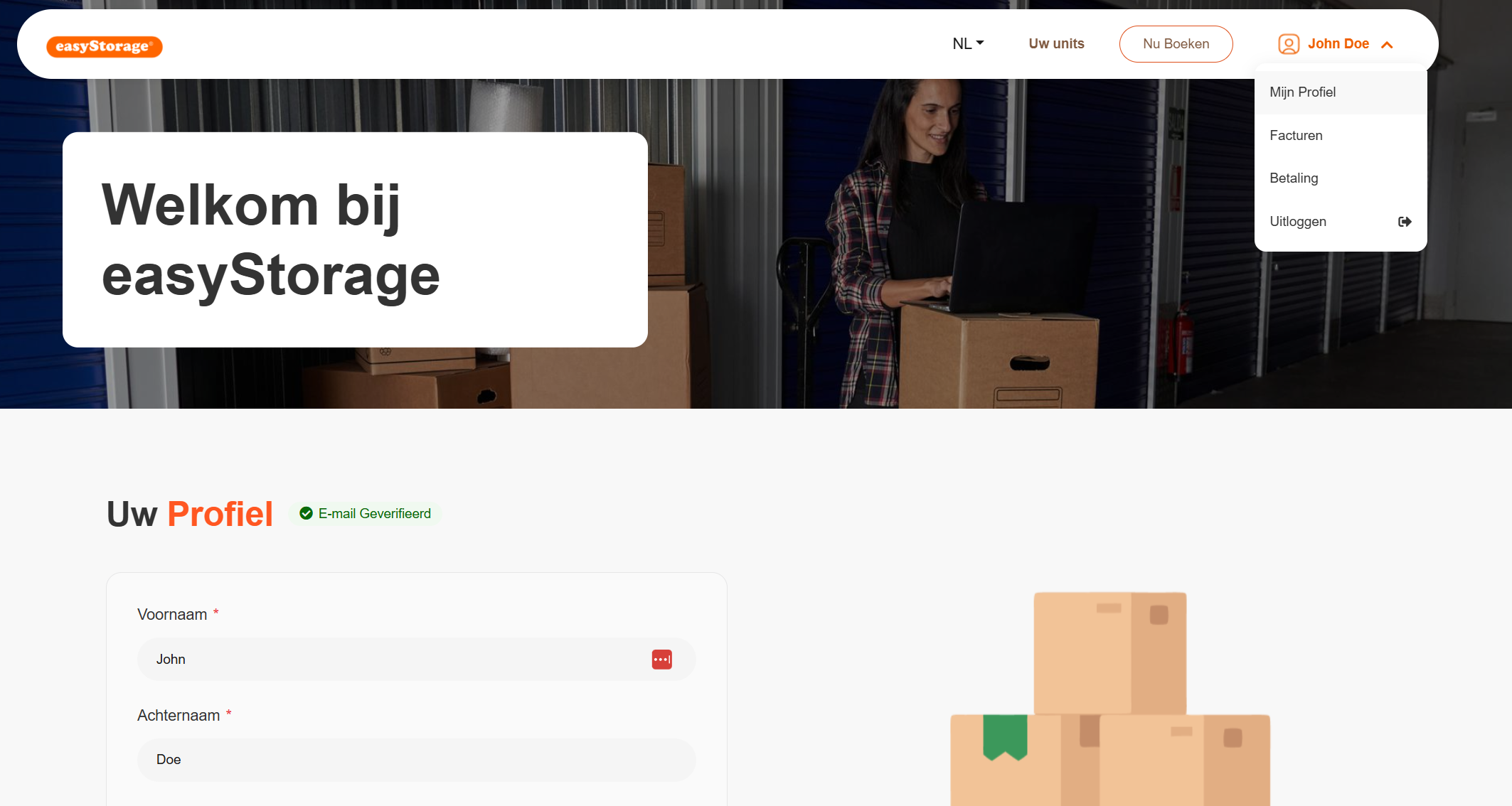
Task: Select Mijn Profiel from the menu
Action: click(1302, 92)
